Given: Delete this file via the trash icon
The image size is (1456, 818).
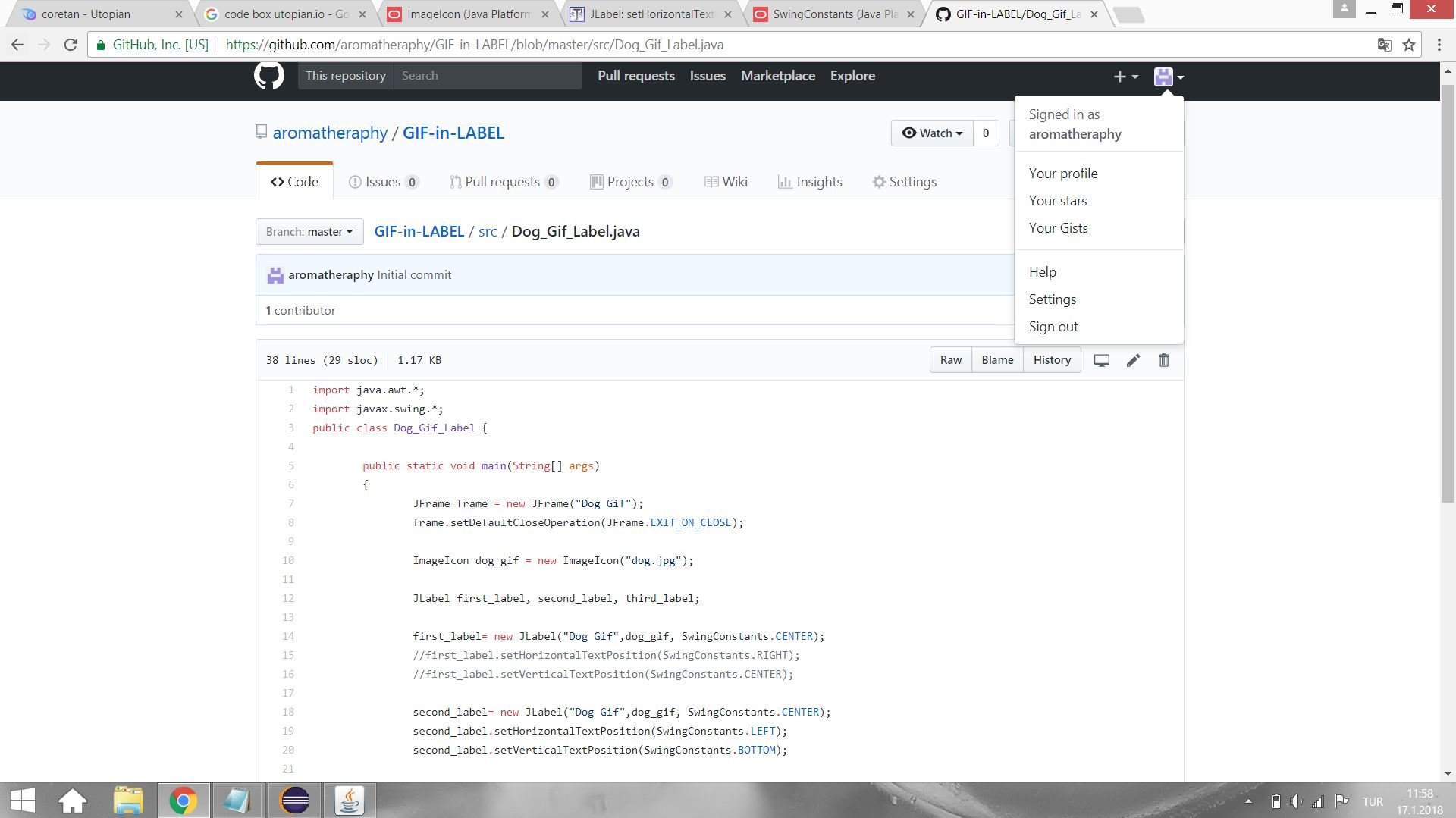Looking at the screenshot, I should 1164,360.
